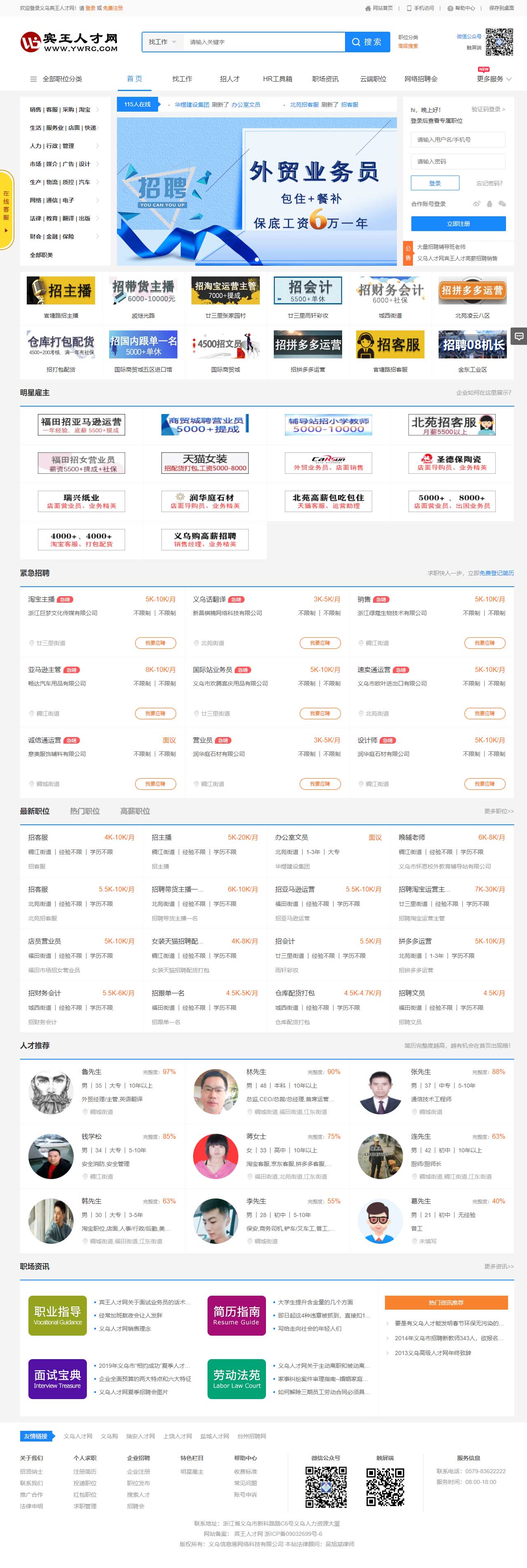This screenshot has height=1568, width=527.
Task: Click the hamburger icon beside 全部职位分类
Action: pyautogui.click(x=33, y=79)
